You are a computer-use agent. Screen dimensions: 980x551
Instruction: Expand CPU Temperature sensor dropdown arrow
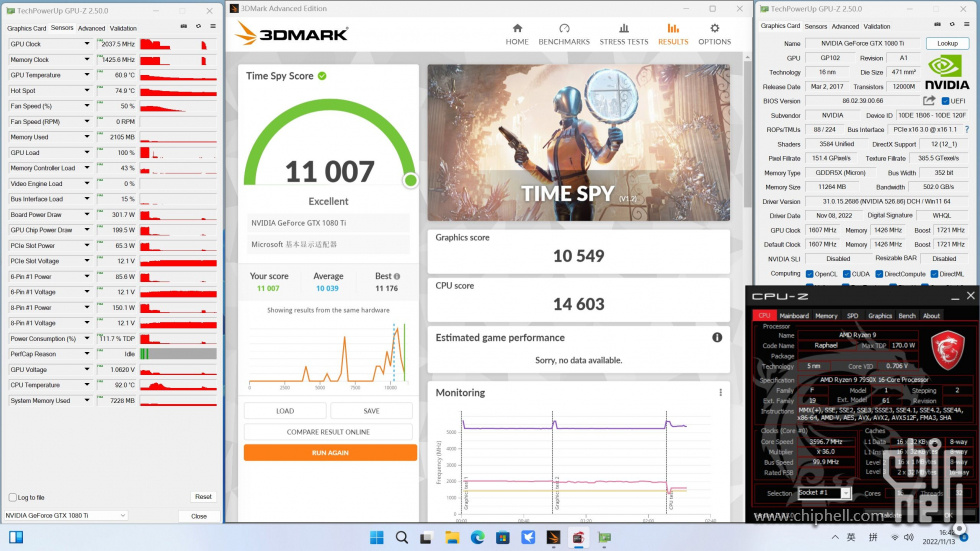coord(87,385)
